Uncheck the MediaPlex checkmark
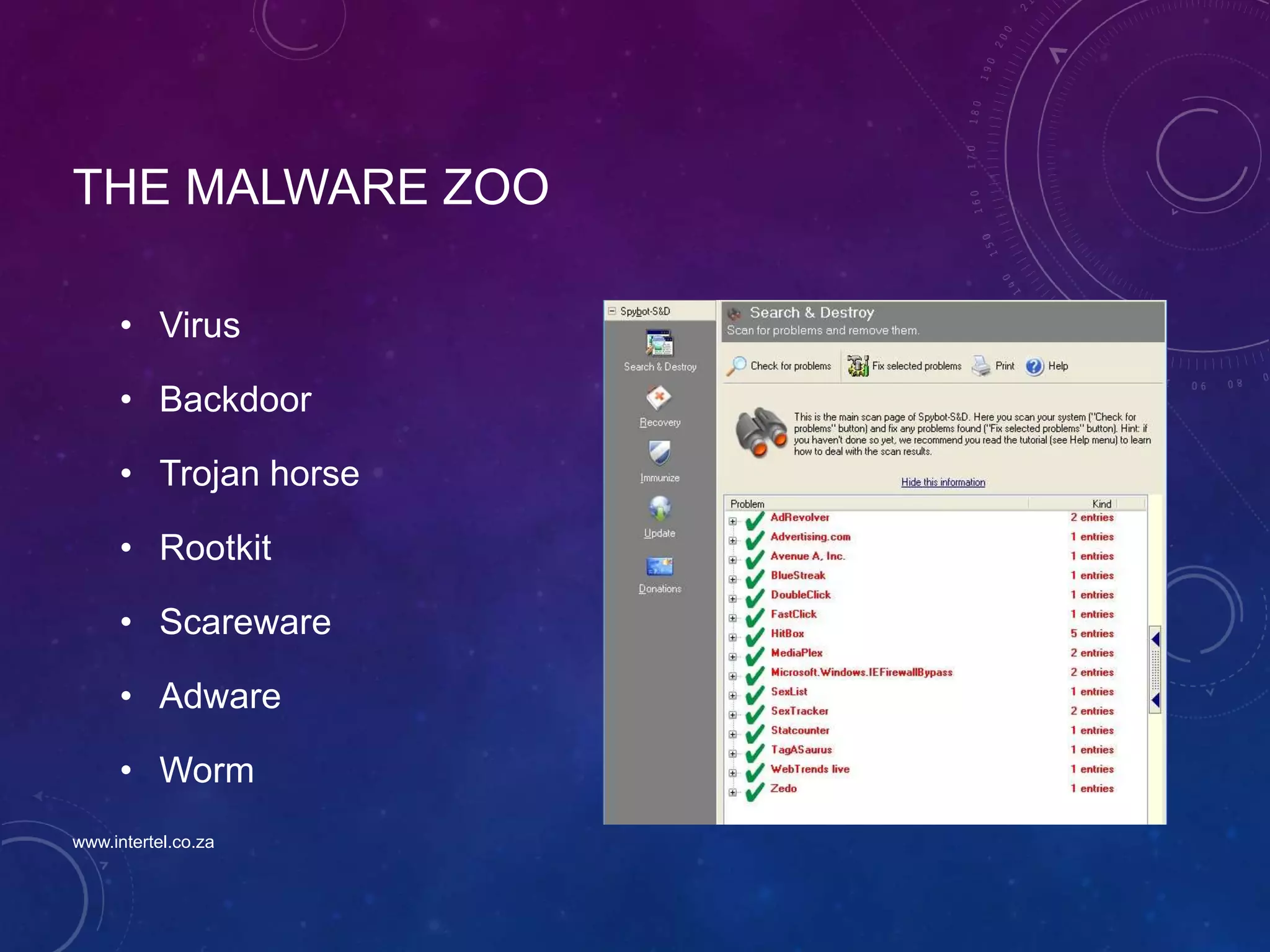The height and width of the screenshot is (952, 1270). coord(755,656)
